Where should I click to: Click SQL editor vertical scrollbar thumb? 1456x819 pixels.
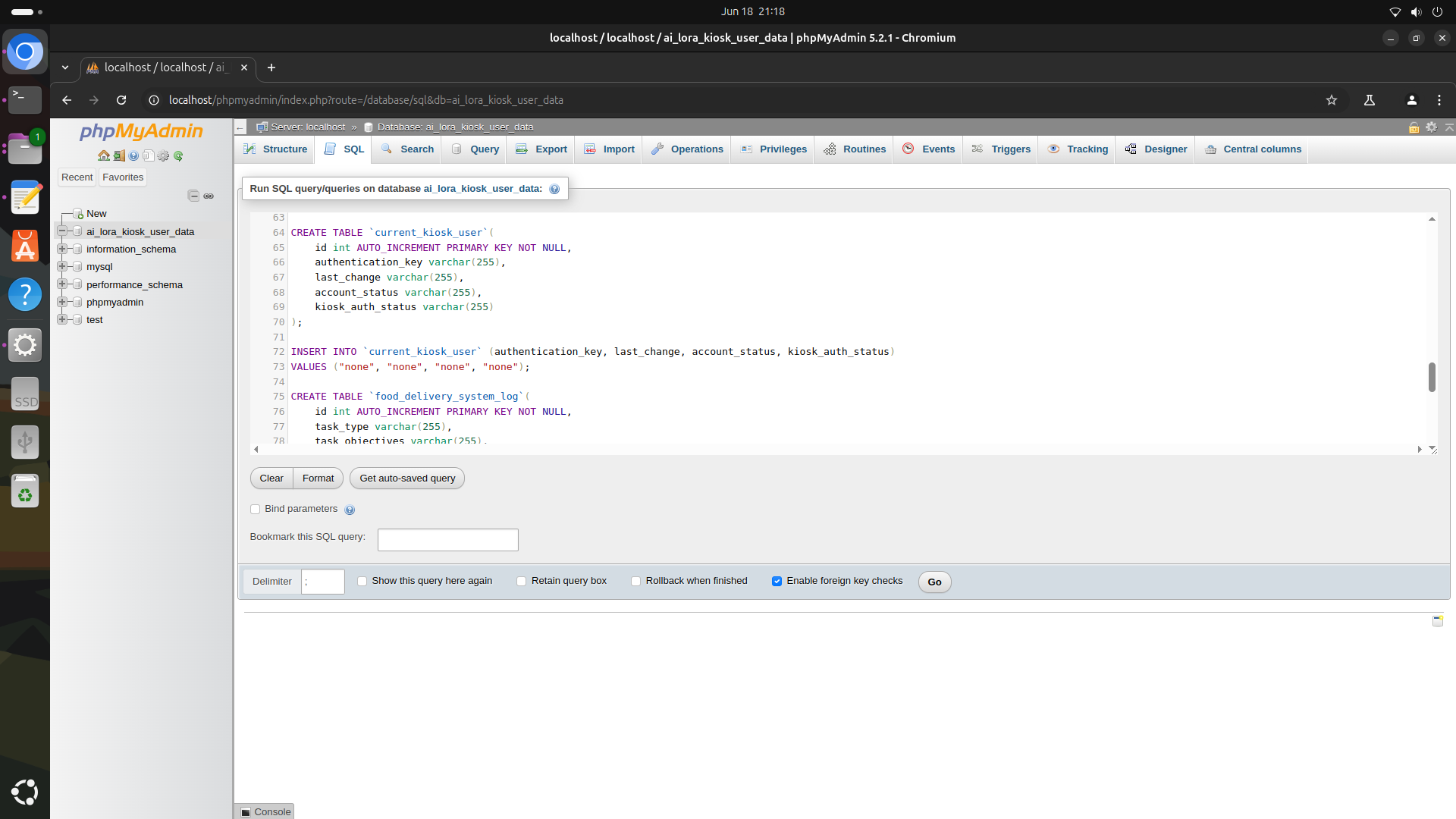[1432, 377]
